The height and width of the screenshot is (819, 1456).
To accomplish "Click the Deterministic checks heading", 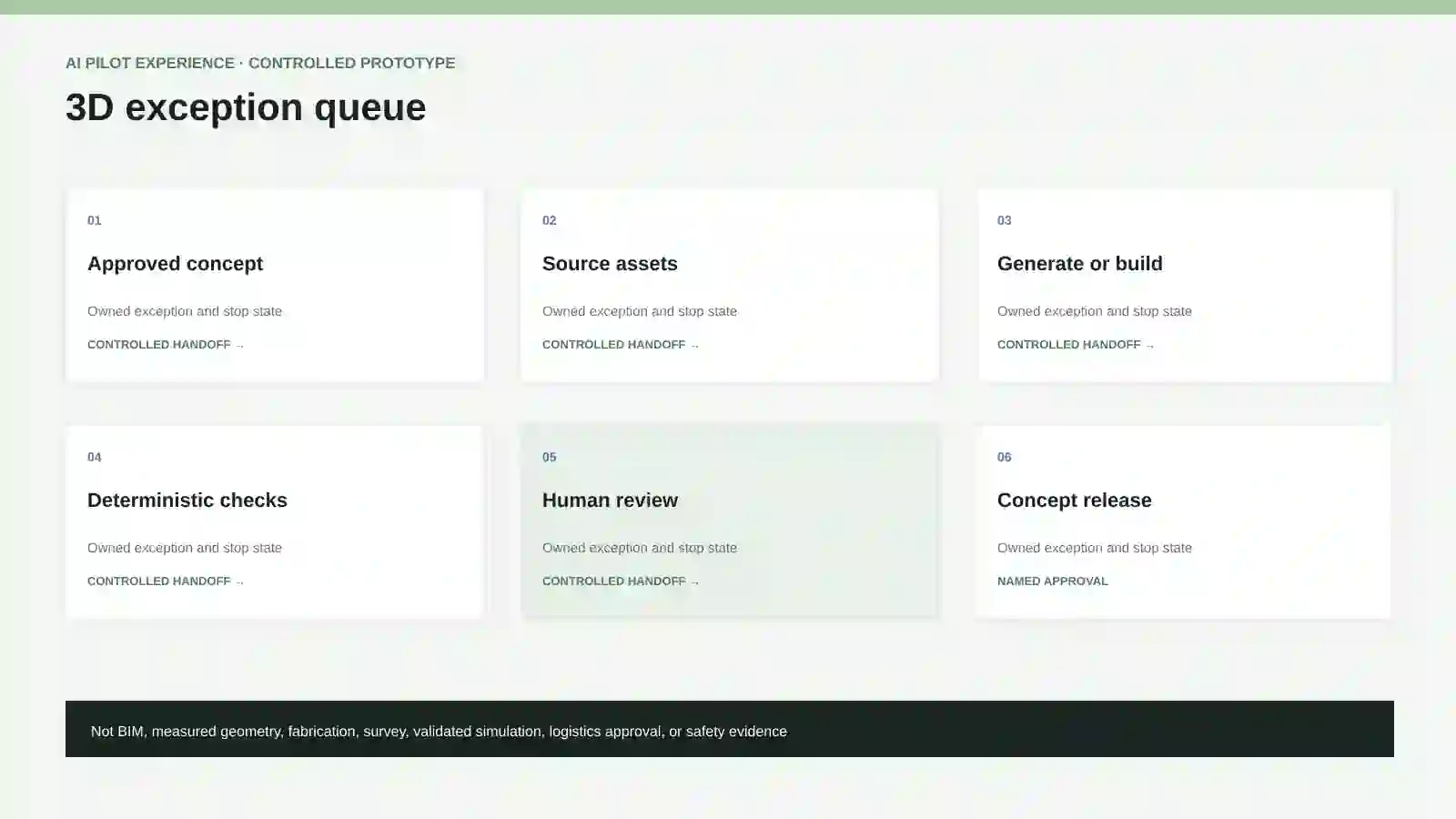I will tap(187, 500).
